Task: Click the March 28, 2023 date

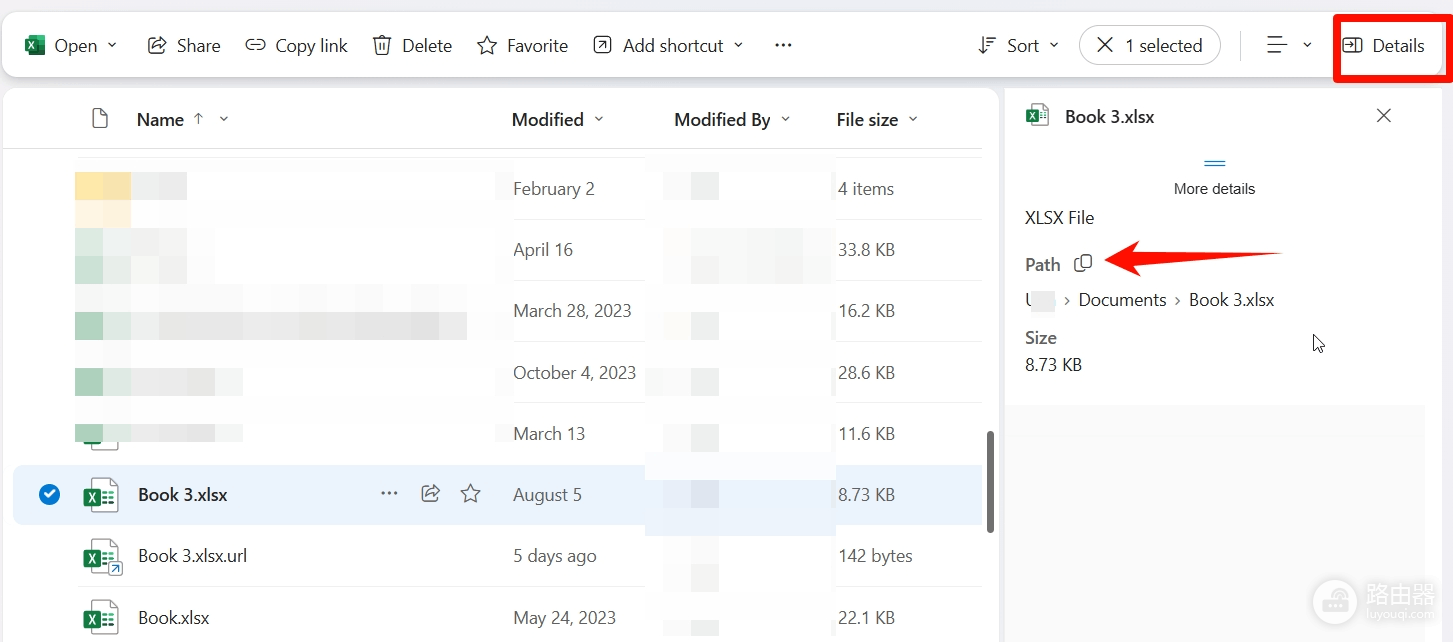Action: point(572,311)
